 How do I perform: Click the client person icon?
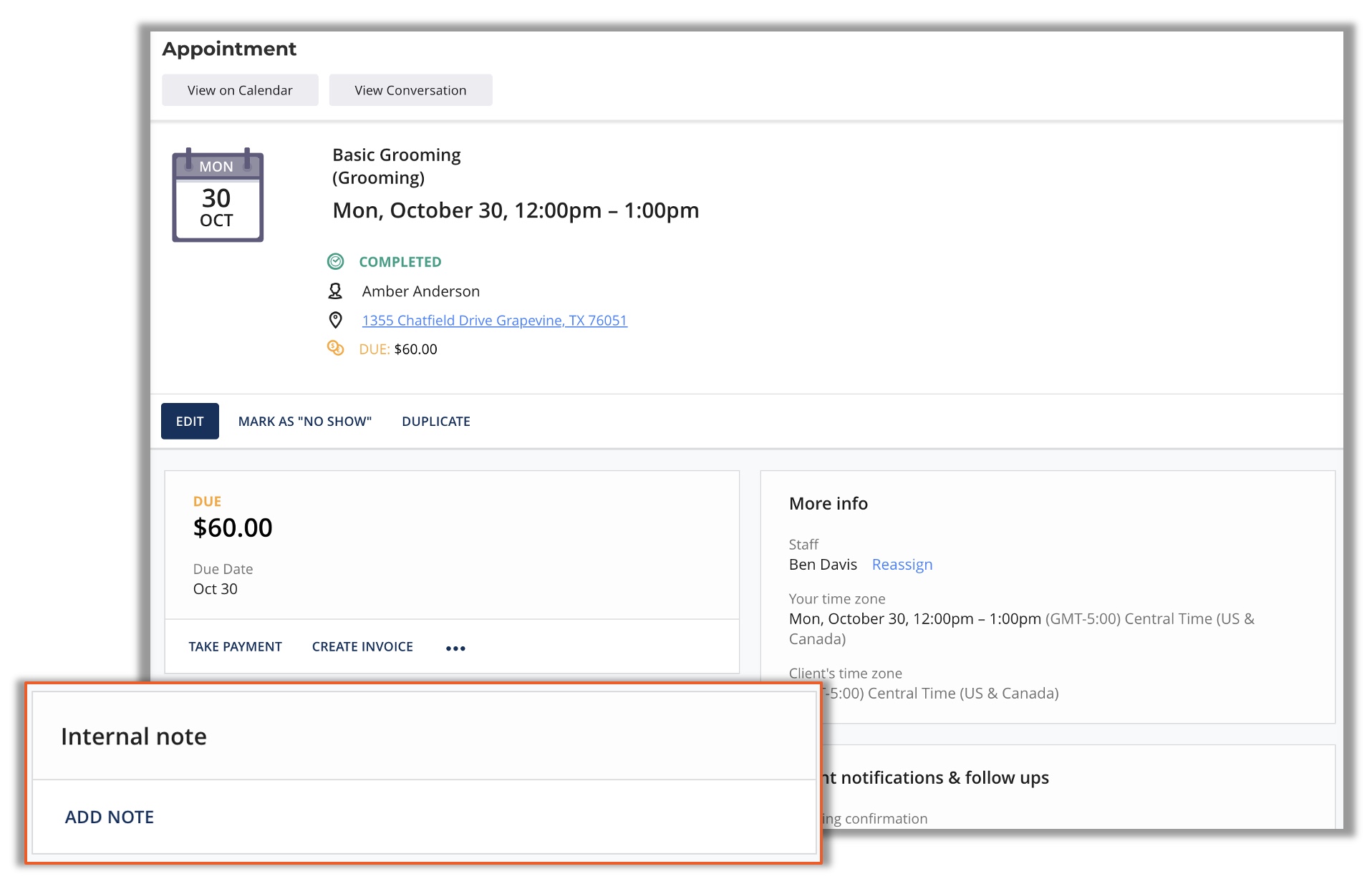point(335,291)
